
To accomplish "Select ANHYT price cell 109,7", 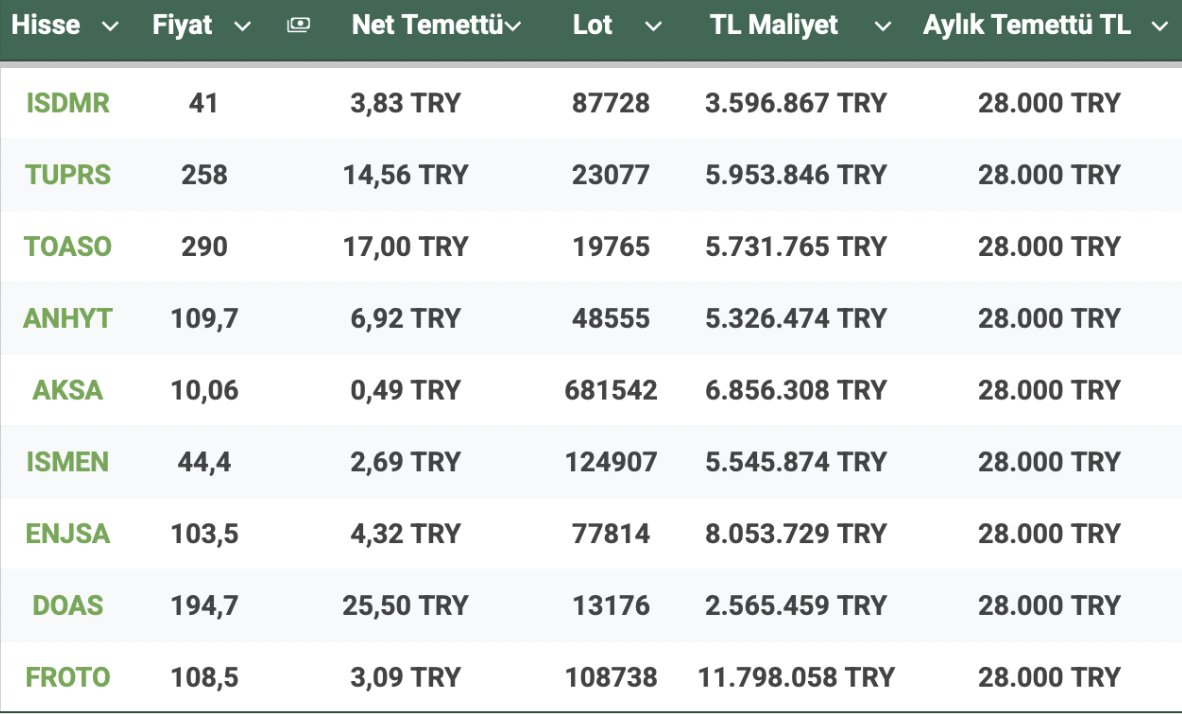I will coord(204,318).
